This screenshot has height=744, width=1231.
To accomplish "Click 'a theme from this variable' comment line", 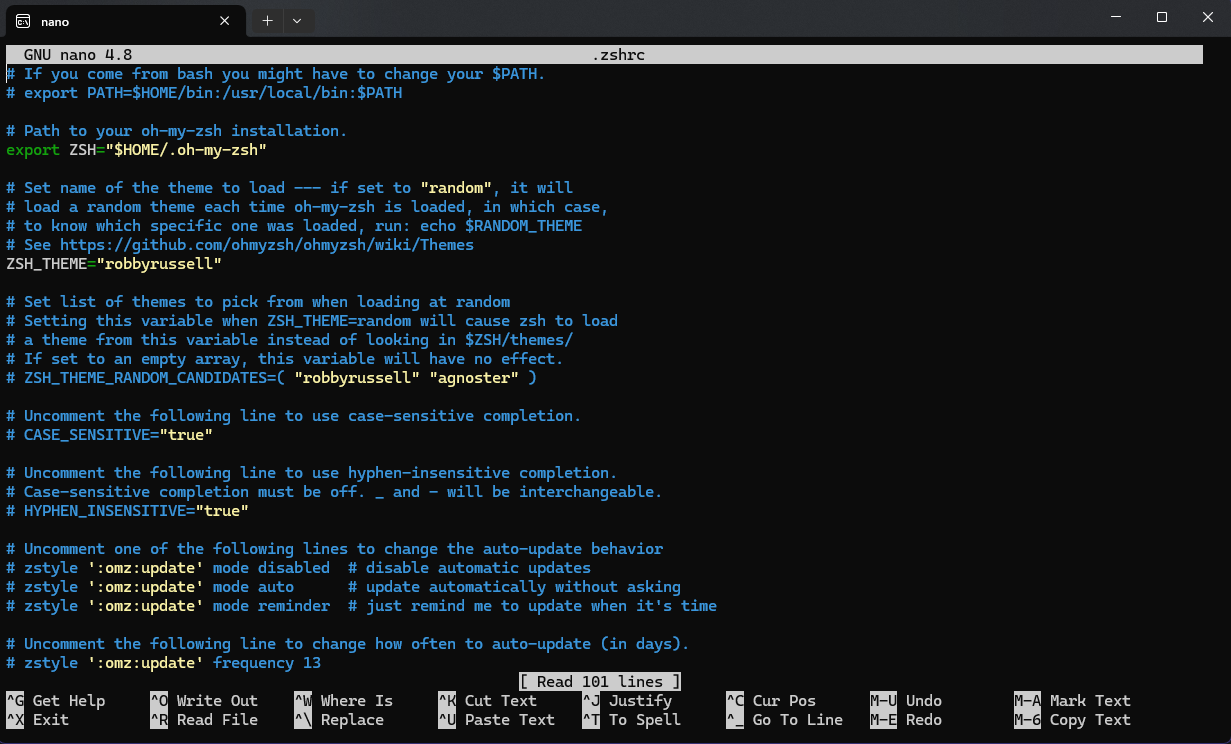I will tap(289, 340).
